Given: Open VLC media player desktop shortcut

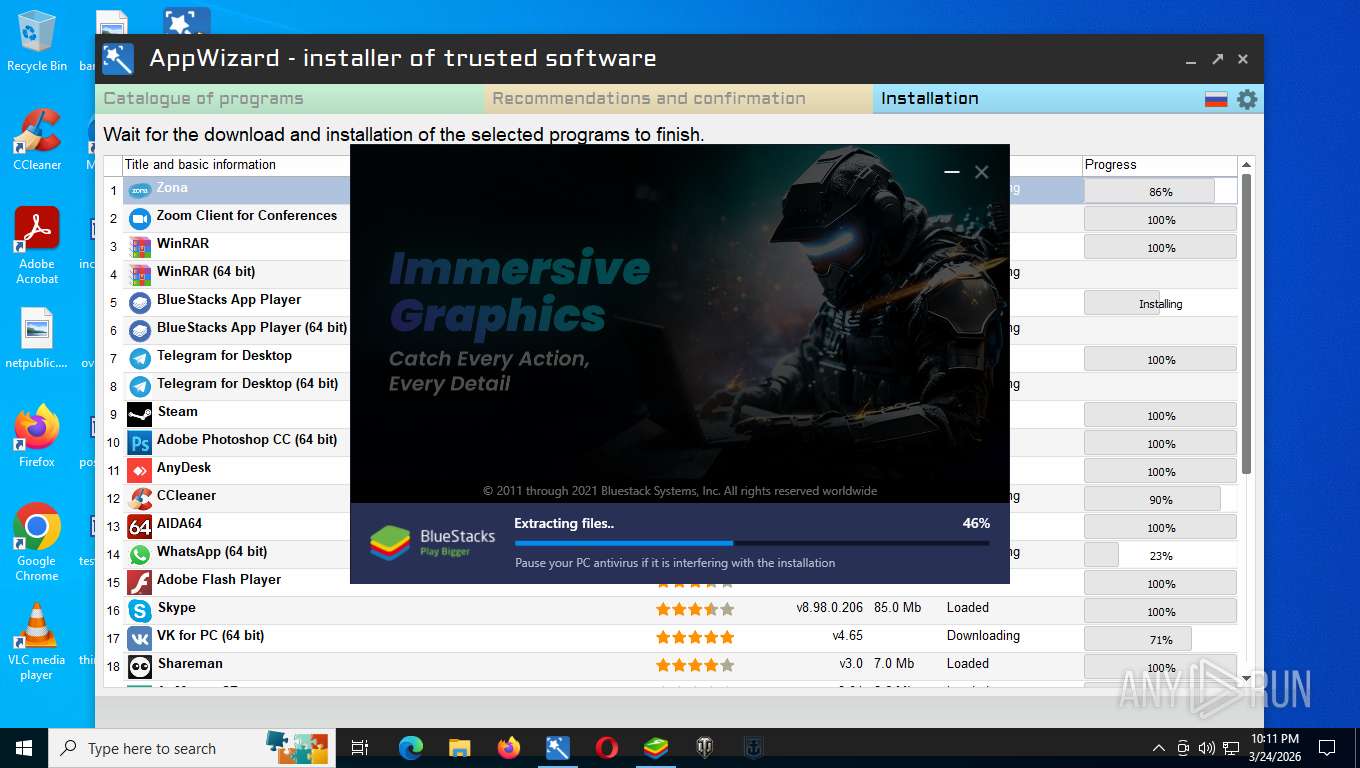Looking at the screenshot, I should (x=37, y=642).
